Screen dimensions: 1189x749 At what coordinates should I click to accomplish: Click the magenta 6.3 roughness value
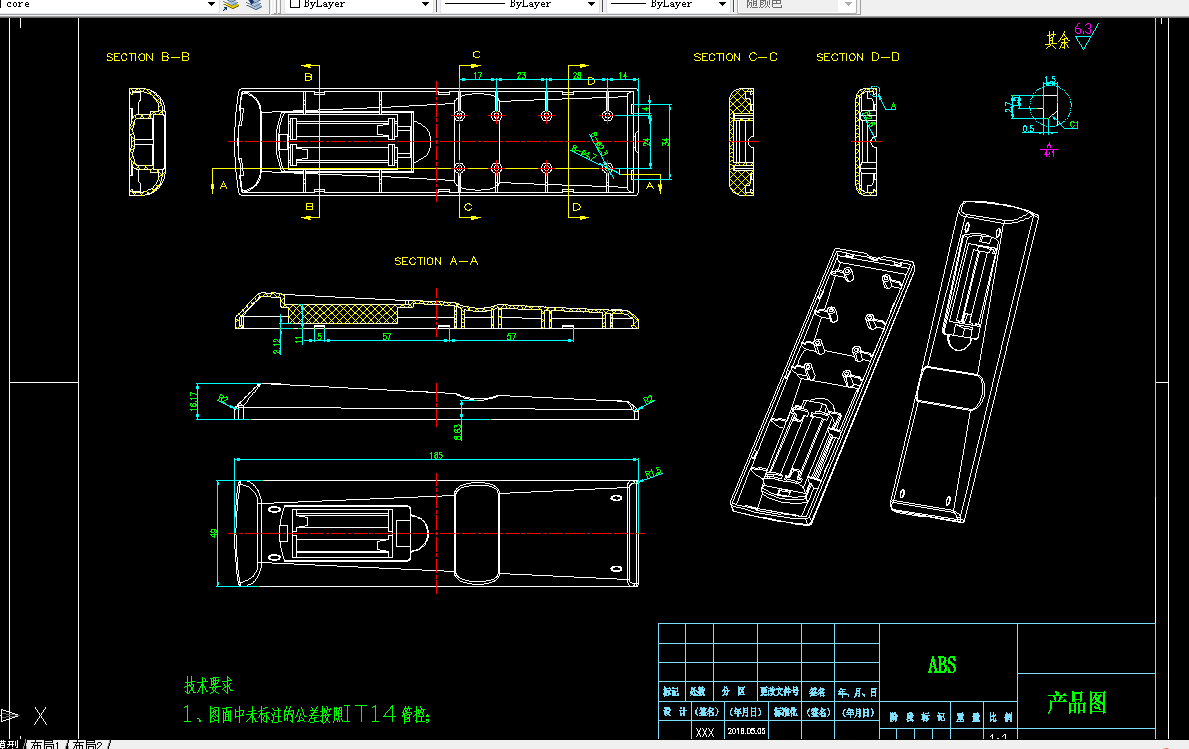pos(1083,29)
